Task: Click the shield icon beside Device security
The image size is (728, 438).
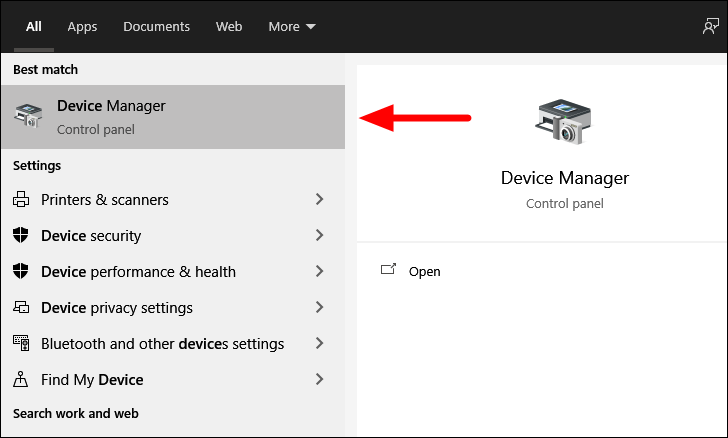Action: (x=21, y=235)
